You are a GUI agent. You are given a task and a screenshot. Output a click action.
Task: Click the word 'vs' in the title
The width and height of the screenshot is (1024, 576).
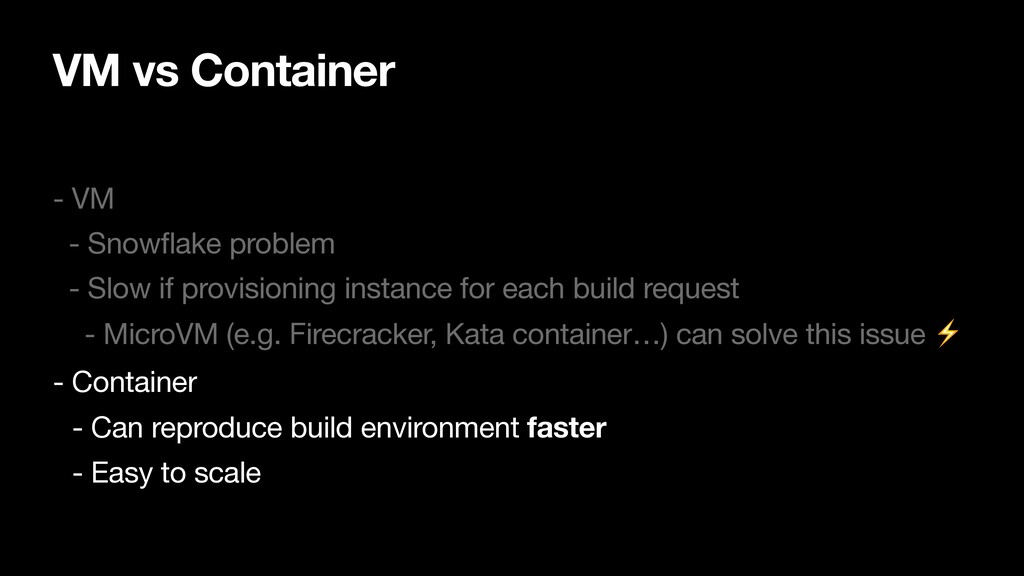click(x=155, y=74)
